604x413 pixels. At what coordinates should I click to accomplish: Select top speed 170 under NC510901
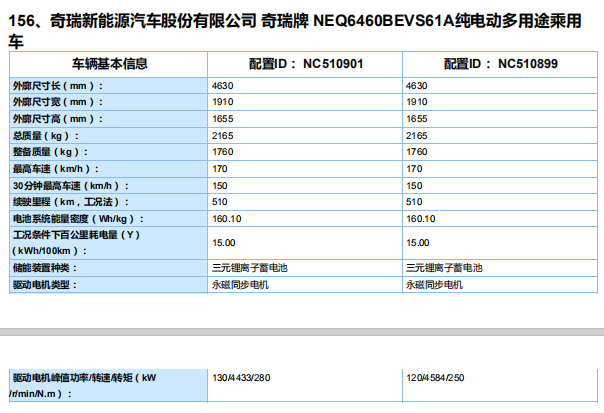pos(220,169)
